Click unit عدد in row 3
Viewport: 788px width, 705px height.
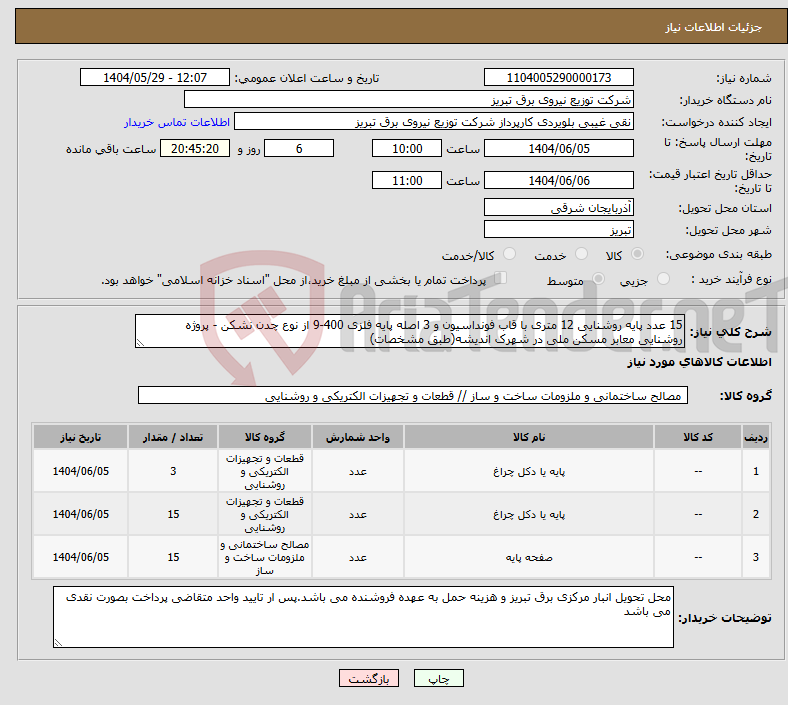pos(357,557)
